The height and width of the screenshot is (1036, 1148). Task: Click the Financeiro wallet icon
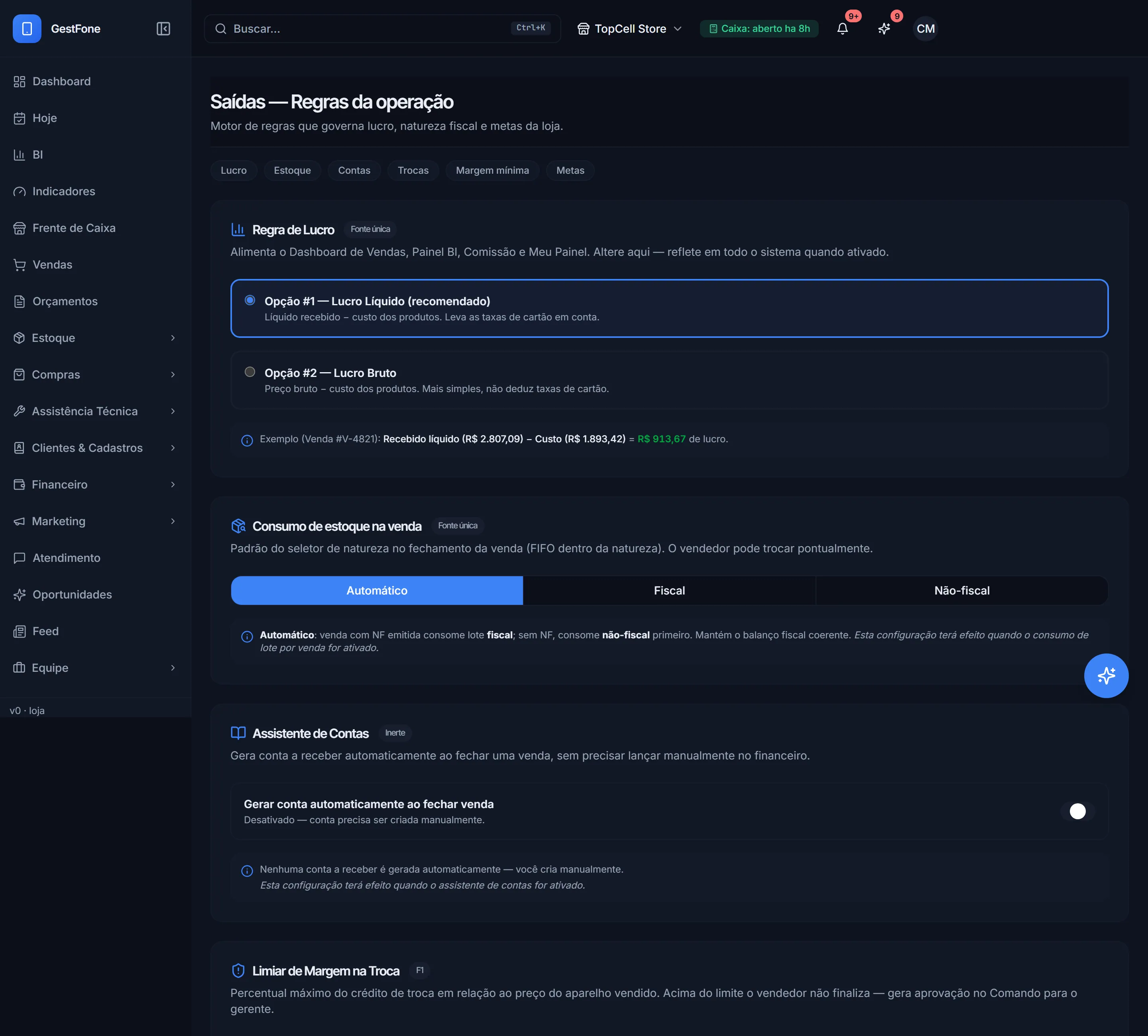point(20,485)
